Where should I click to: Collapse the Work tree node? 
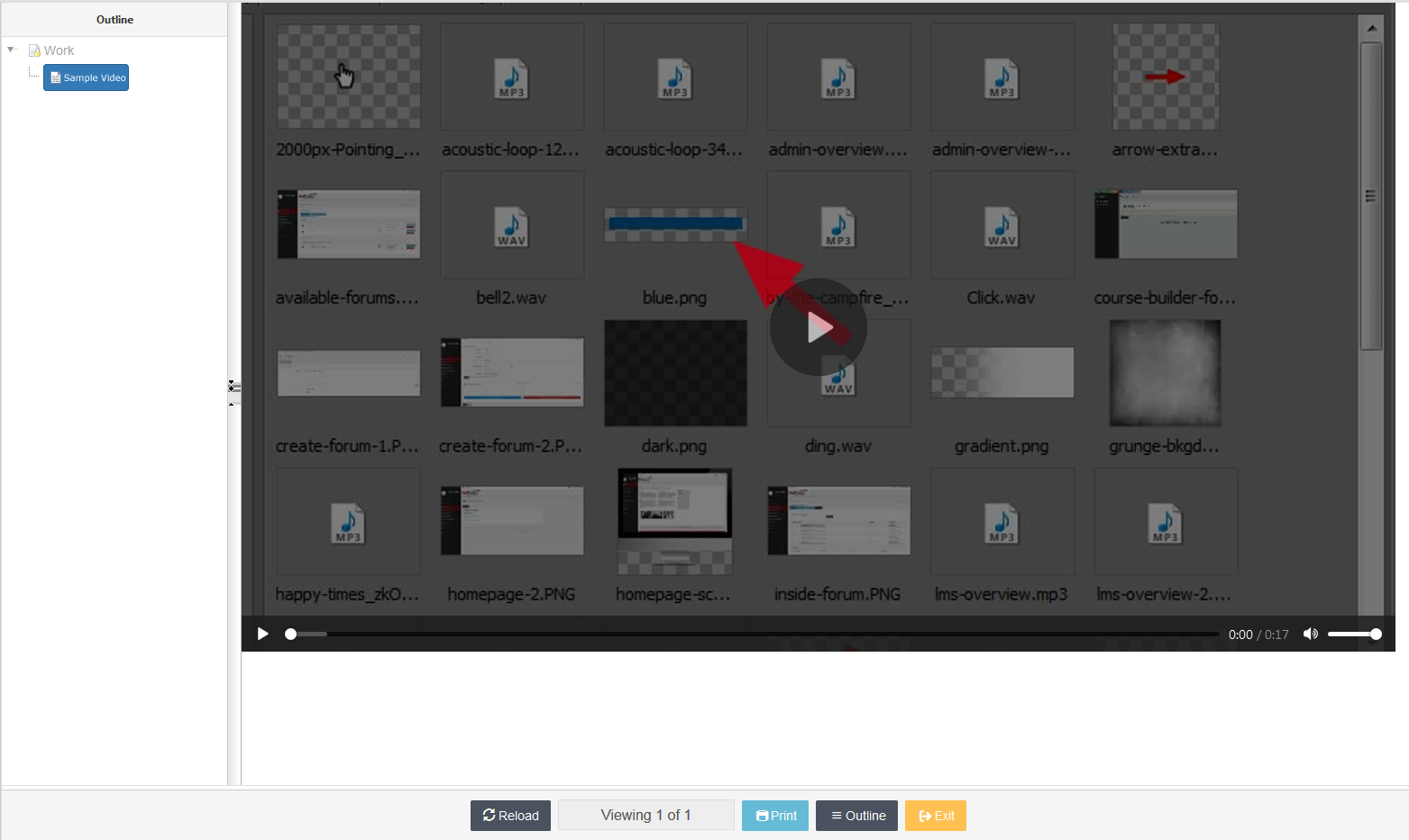tap(11, 50)
